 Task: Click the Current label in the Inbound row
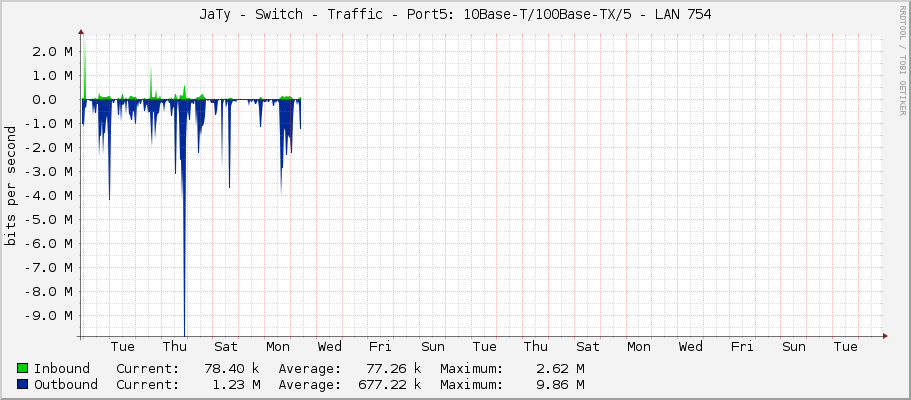[x=148, y=369]
